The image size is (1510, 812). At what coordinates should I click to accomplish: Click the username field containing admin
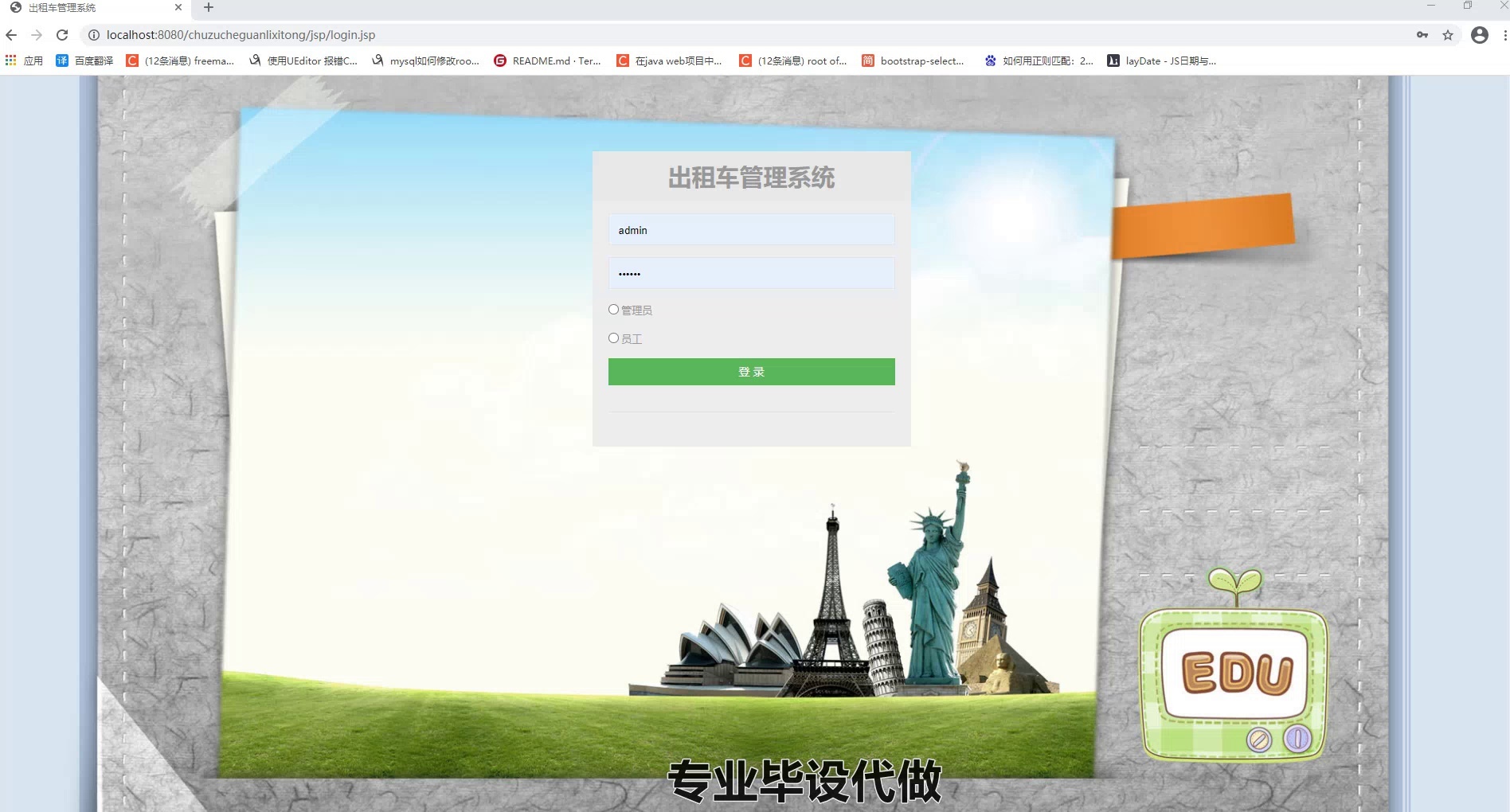click(x=751, y=230)
